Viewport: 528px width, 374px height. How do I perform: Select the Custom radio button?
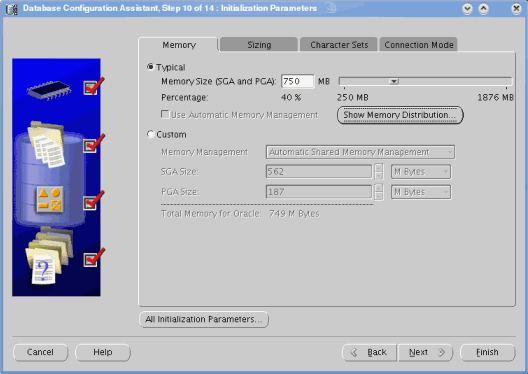[x=151, y=134]
